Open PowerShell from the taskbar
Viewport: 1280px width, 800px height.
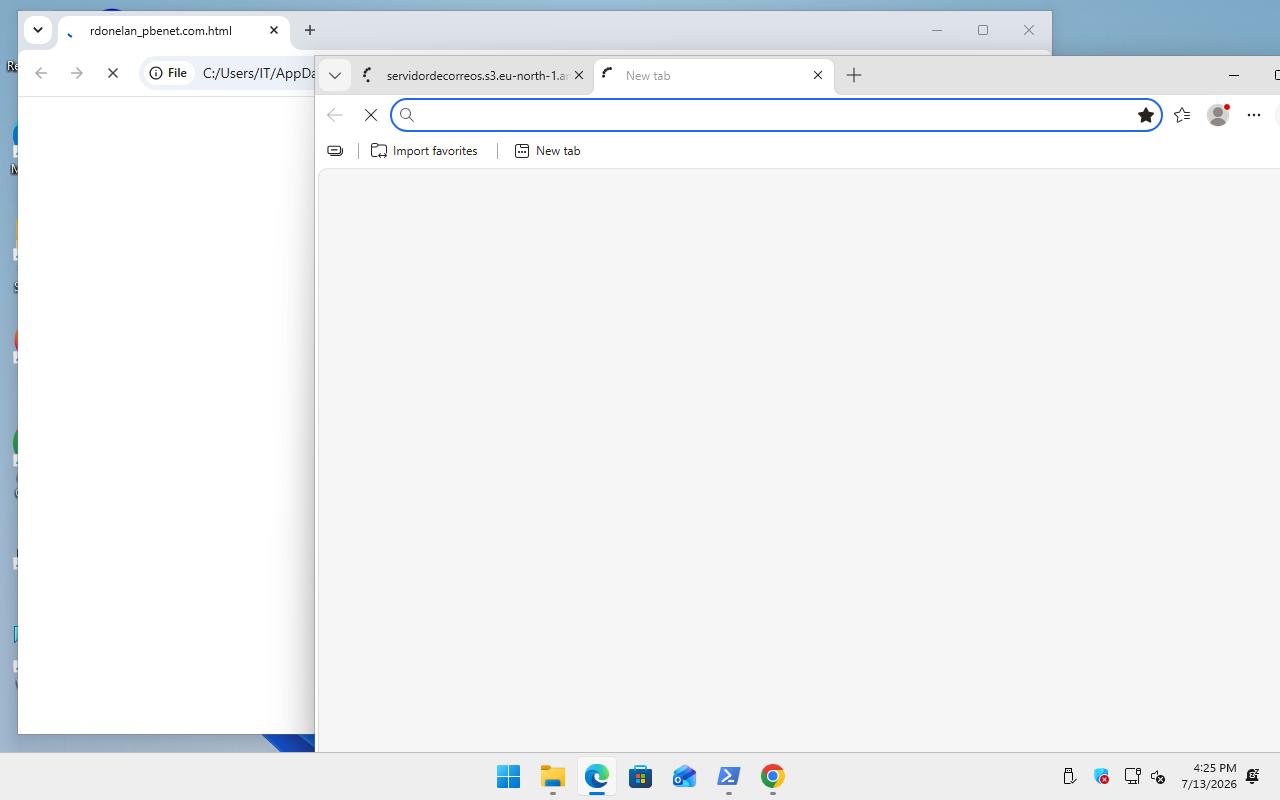[x=728, y=776]
